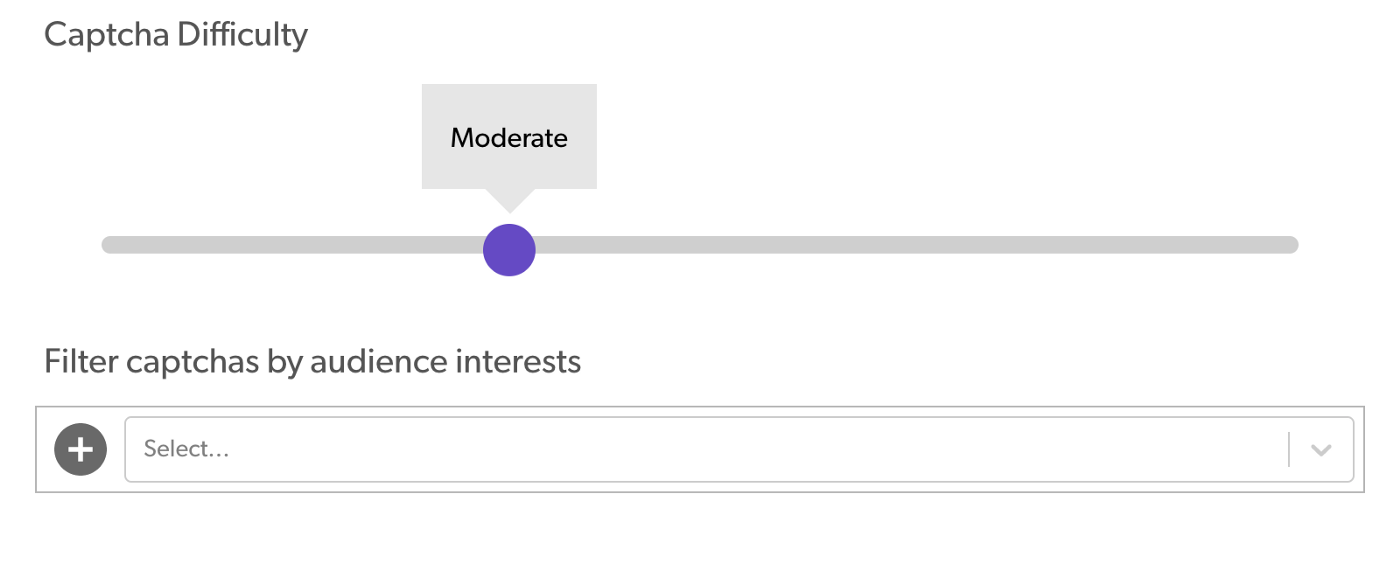Click the tooltip pointer above slider handle
This screenshot has height=563, width=1400.
click(509, 199)
